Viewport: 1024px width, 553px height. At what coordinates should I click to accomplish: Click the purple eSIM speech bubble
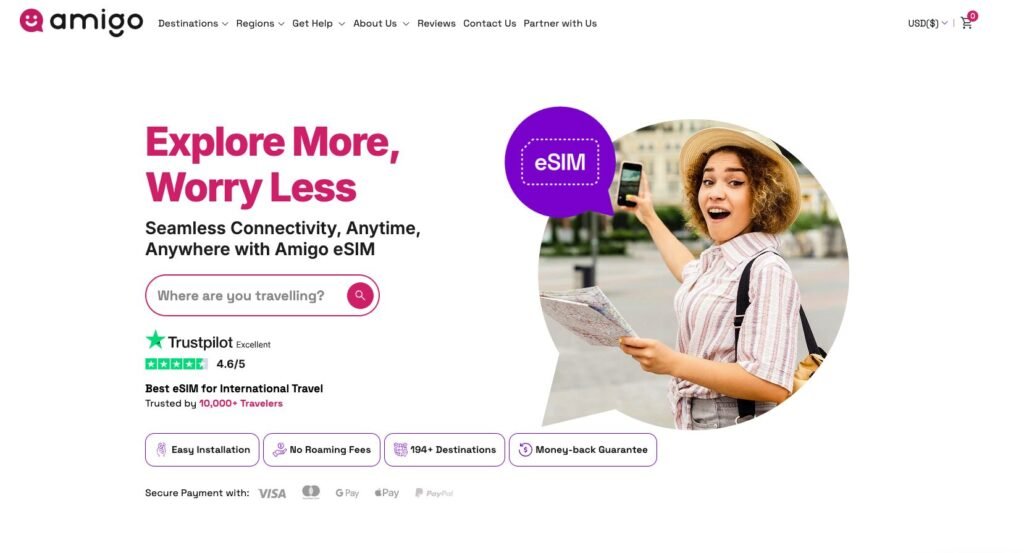click(560, 161)
